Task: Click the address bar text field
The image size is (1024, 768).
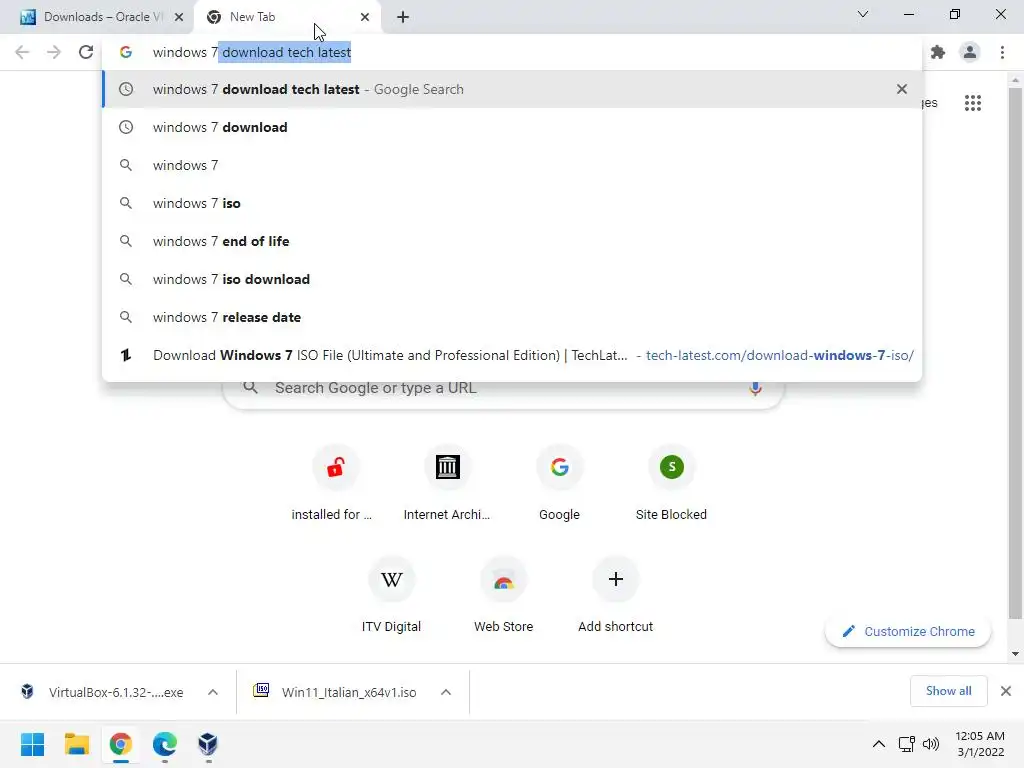Action: 512,52
